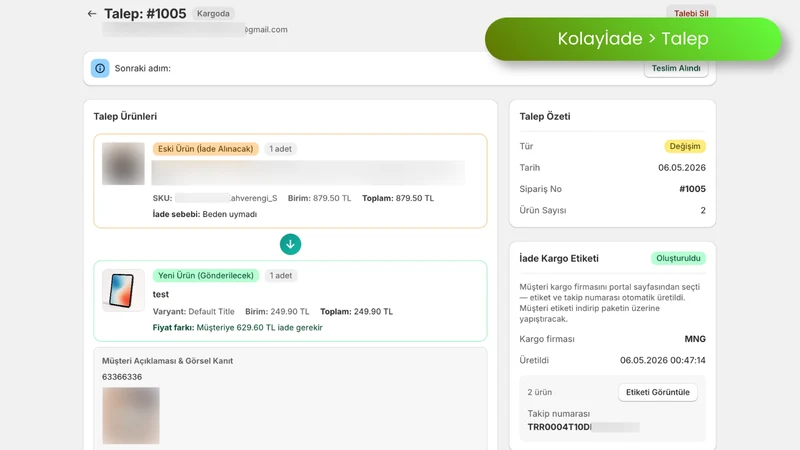Click the Talep Ürünleri section heading
Viewport: 800px width, 450px height.
pyautogui.click(x=125, y=116)
